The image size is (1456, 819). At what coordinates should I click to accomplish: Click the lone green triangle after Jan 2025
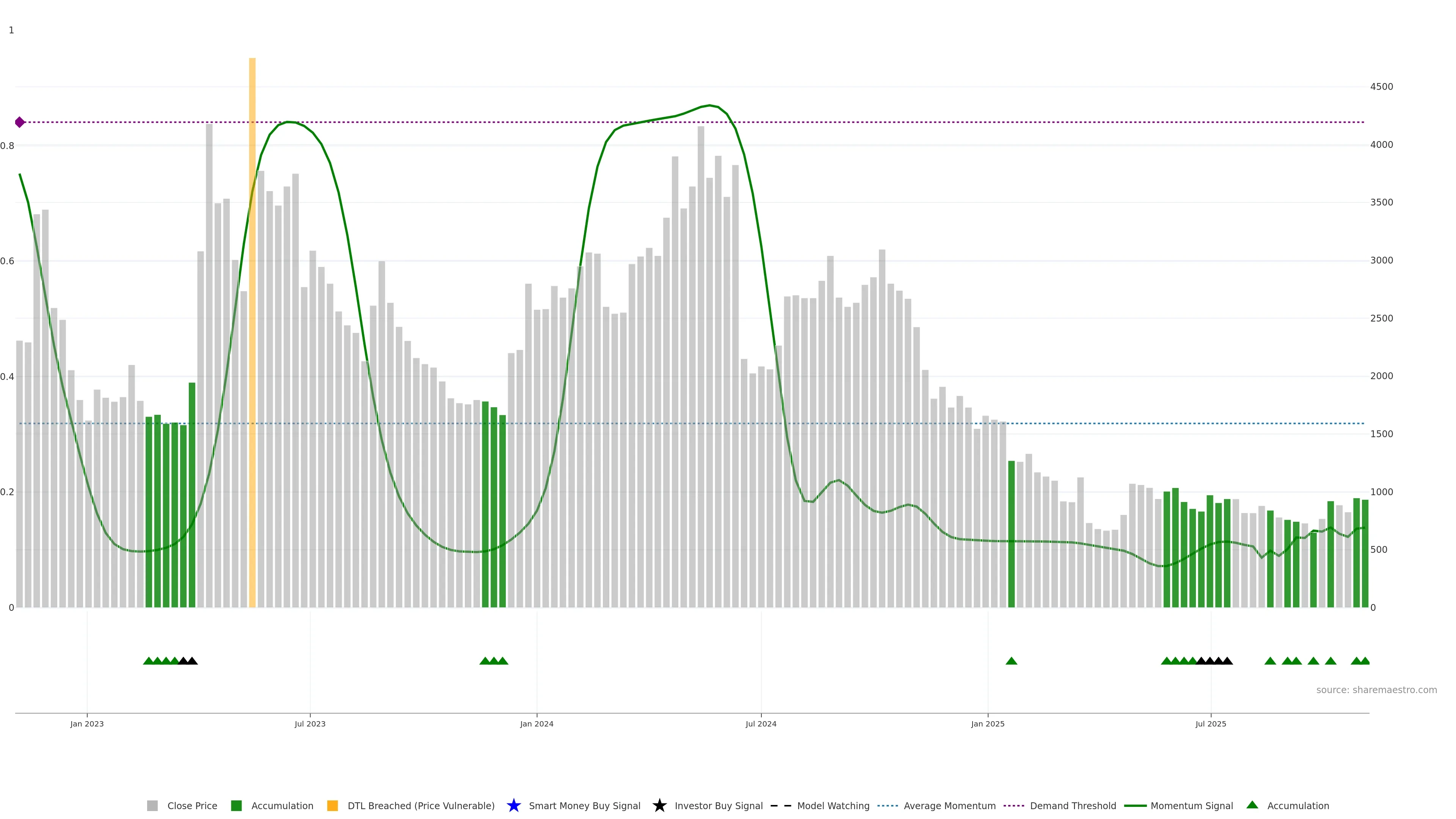tap(1011, 661)
